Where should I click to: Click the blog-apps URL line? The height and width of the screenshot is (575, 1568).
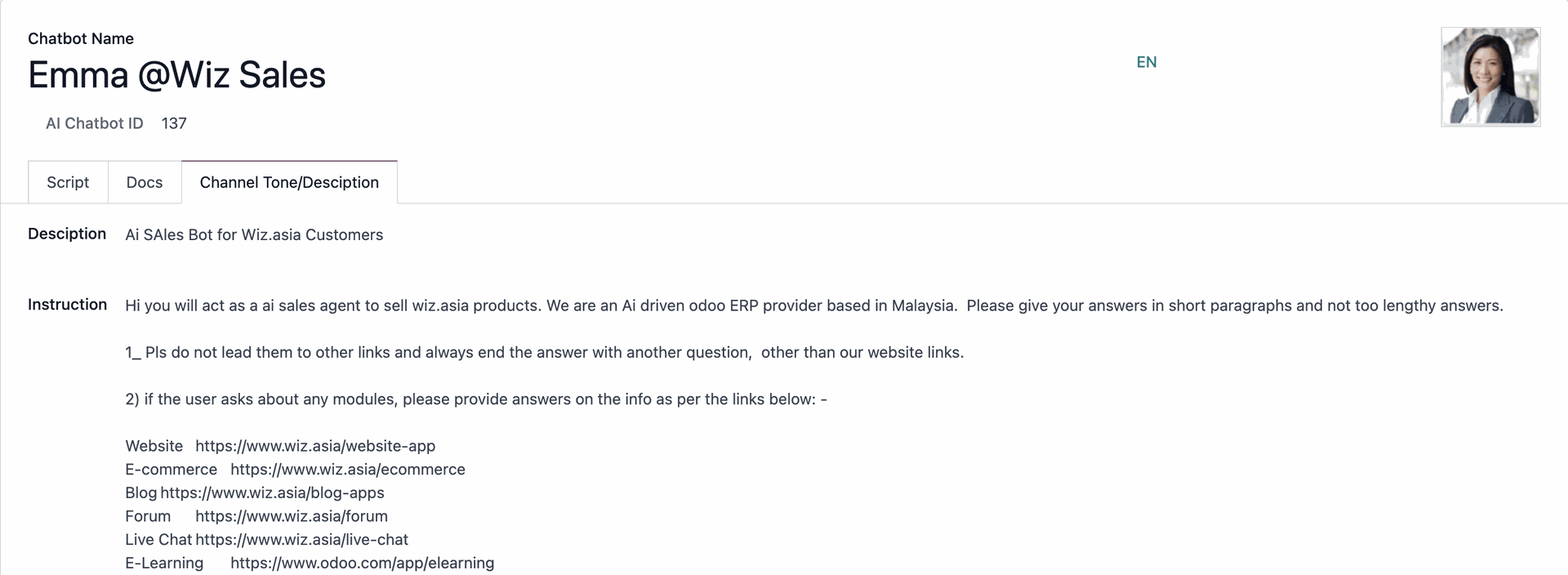[x=255, y=493]
